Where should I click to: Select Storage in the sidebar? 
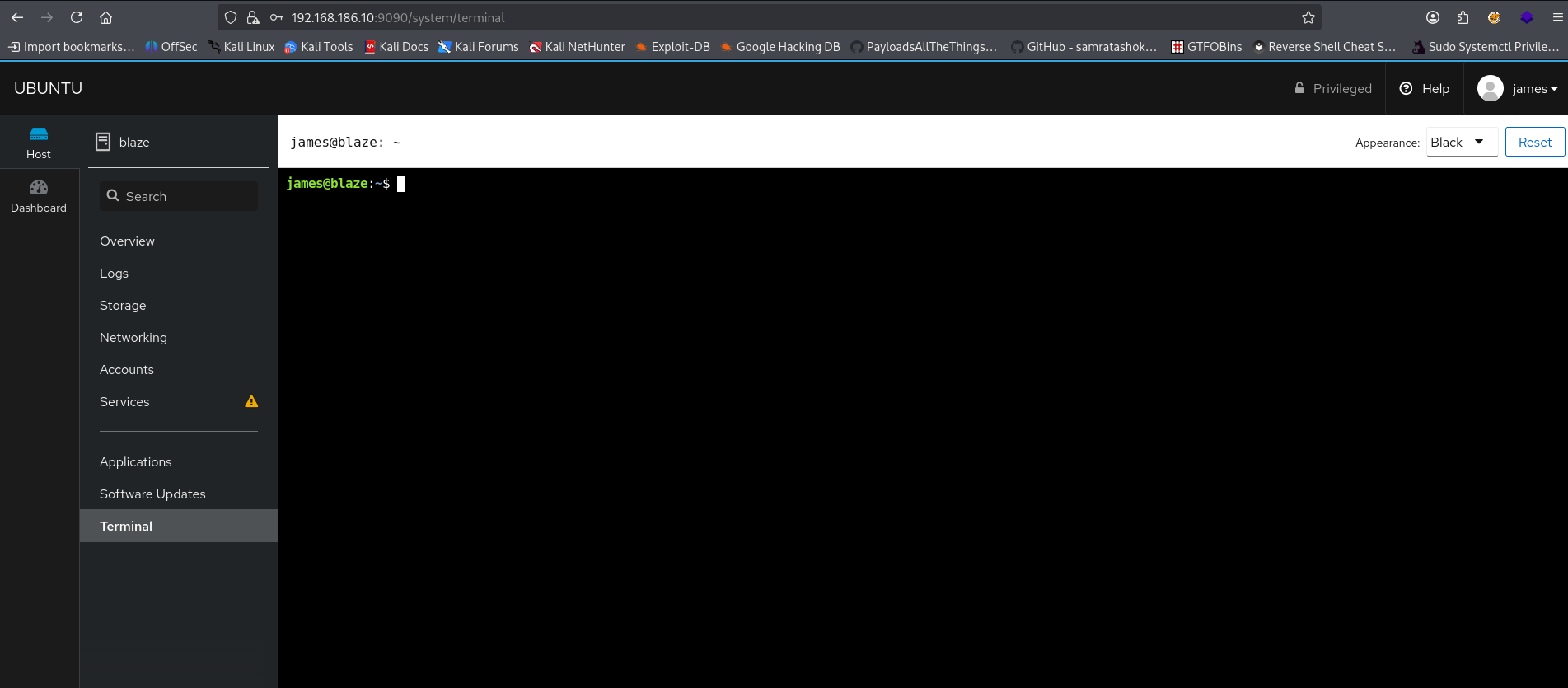(x=123, y=306)
